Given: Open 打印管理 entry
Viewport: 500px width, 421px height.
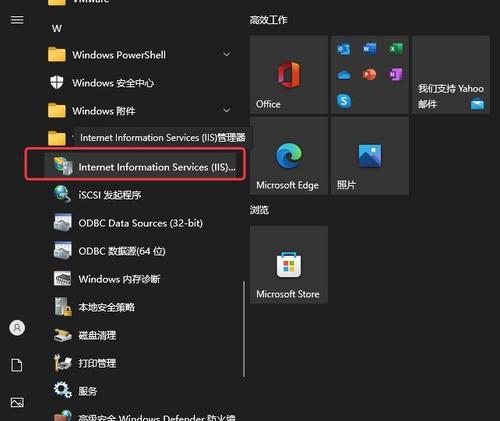Looking at the screenshot, I should [x=140, y=363].
